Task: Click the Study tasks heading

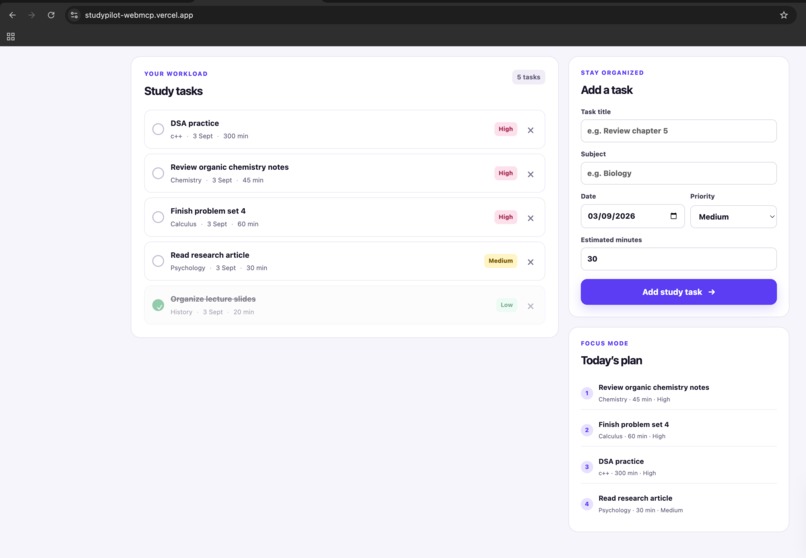Action: (x=173, y=91)
